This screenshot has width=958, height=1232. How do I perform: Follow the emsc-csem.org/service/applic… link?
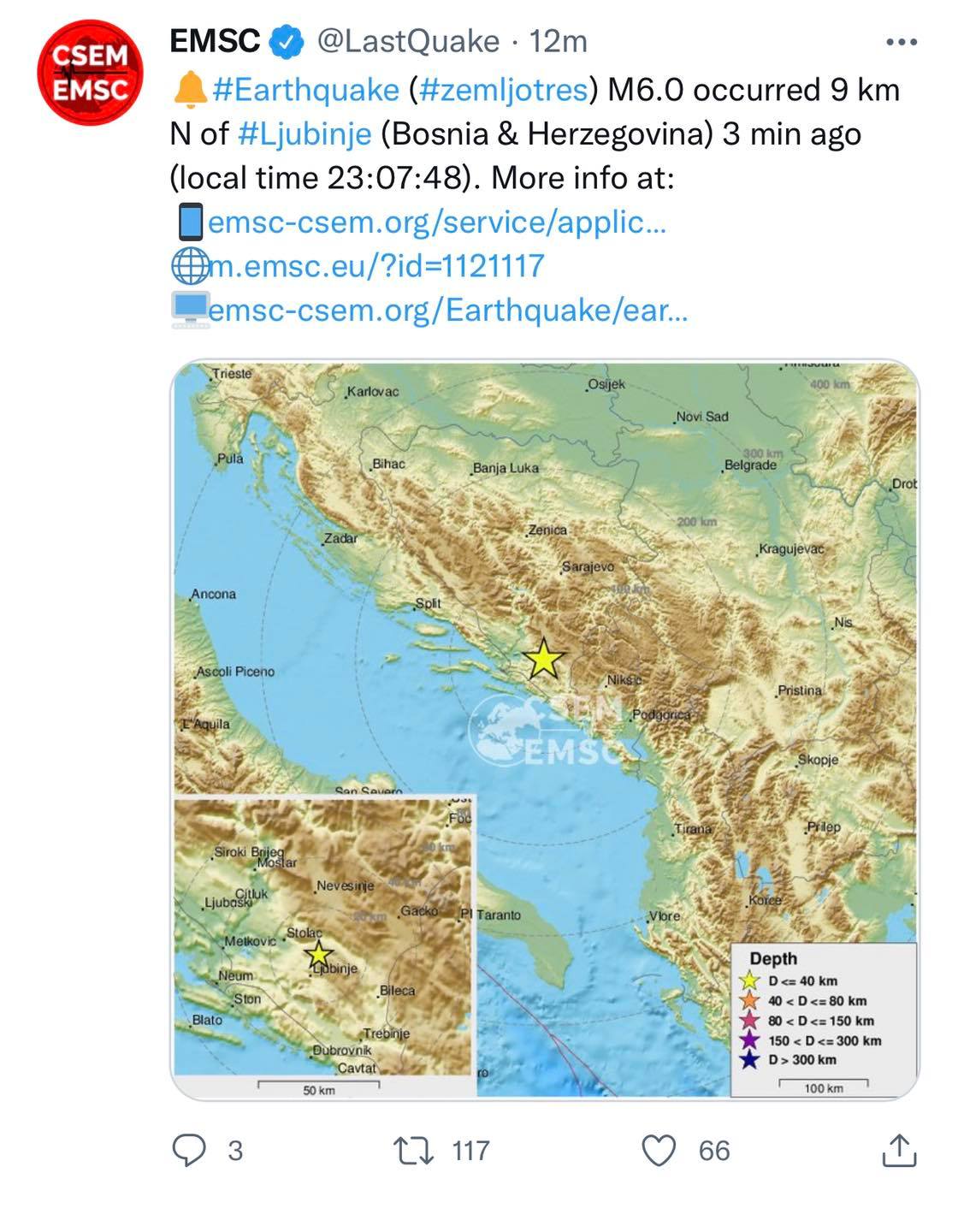pos(437,222)
